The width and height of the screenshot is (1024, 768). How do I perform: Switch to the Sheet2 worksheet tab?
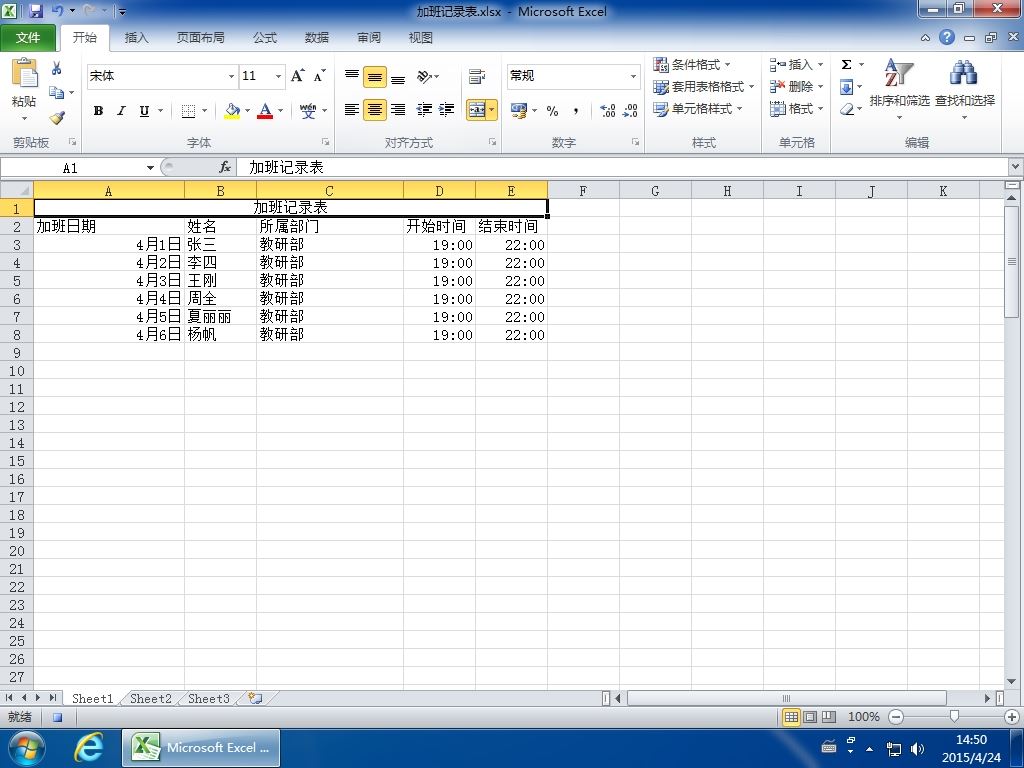pyautogui.click(x=151, y=698)
